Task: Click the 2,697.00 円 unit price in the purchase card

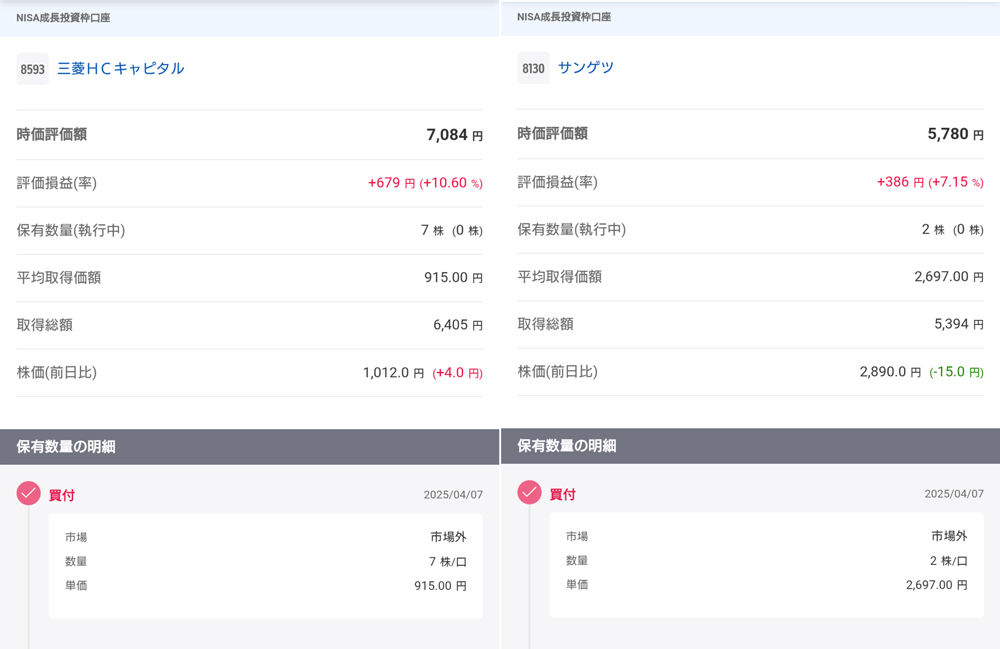Action: click(936, 585)
